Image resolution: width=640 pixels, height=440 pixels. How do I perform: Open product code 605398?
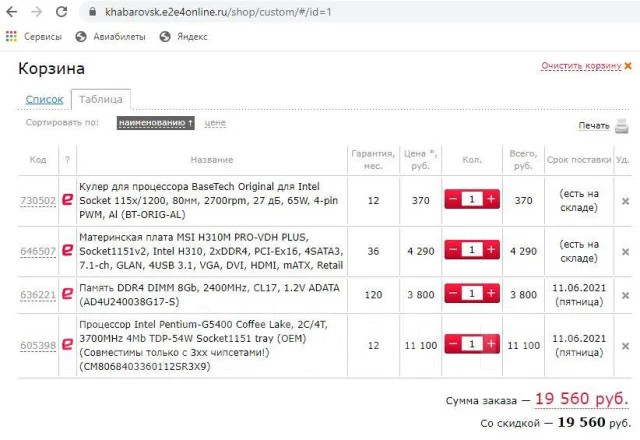point(38,346)
